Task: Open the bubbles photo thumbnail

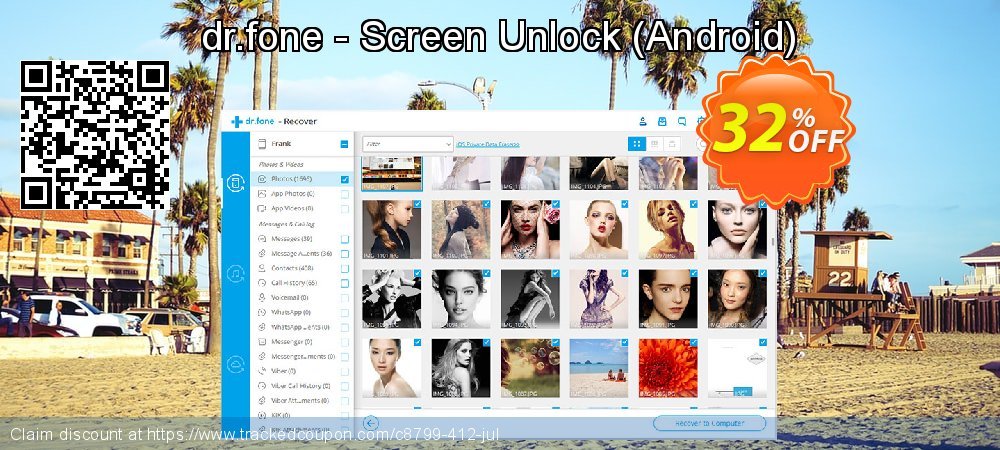Action: click(530, 368)
